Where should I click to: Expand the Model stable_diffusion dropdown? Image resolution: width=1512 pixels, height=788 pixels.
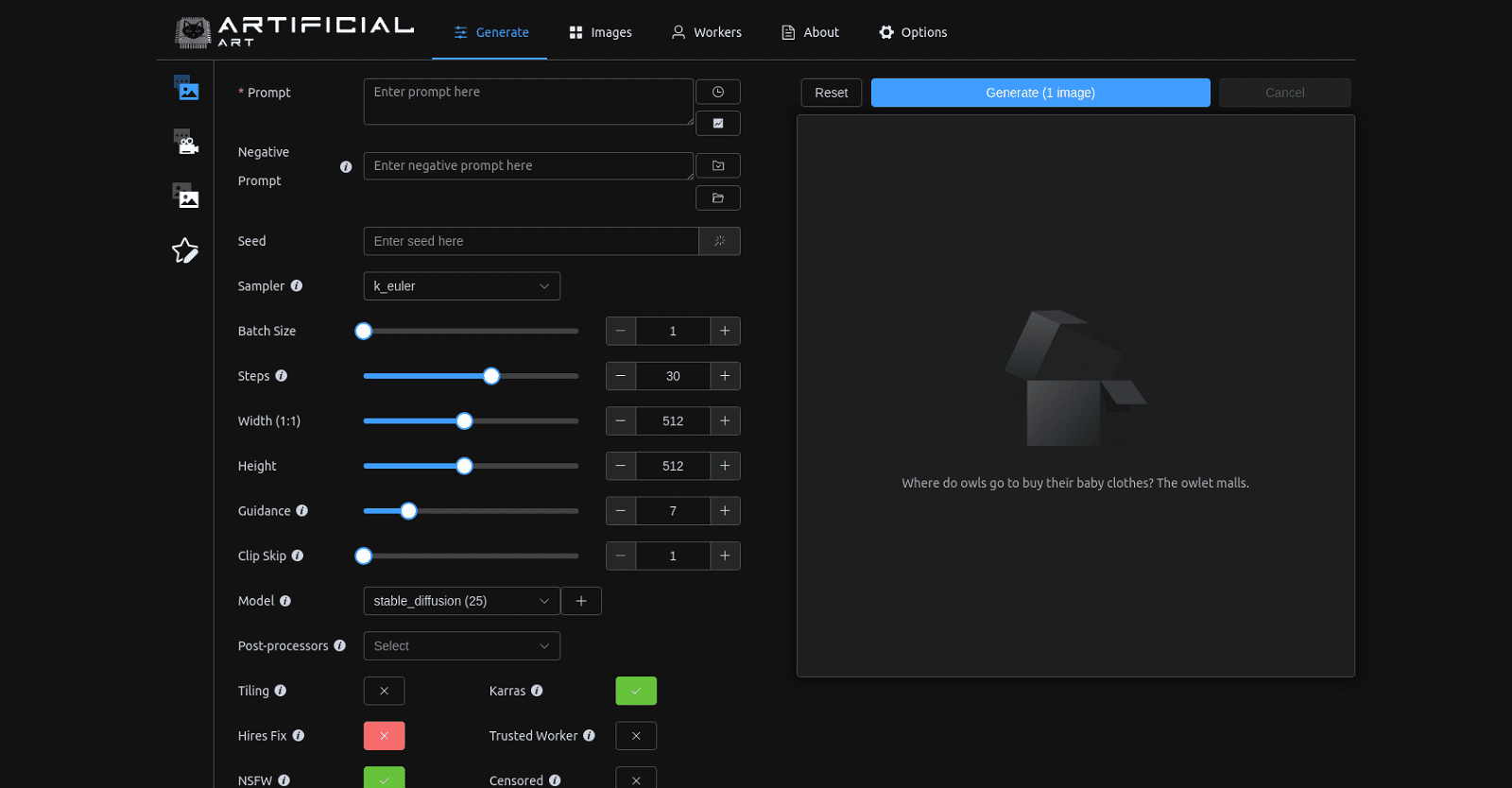[x=461, y=601]
